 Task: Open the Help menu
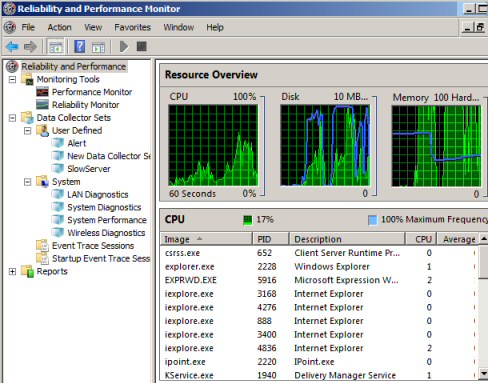coord(215,27)
